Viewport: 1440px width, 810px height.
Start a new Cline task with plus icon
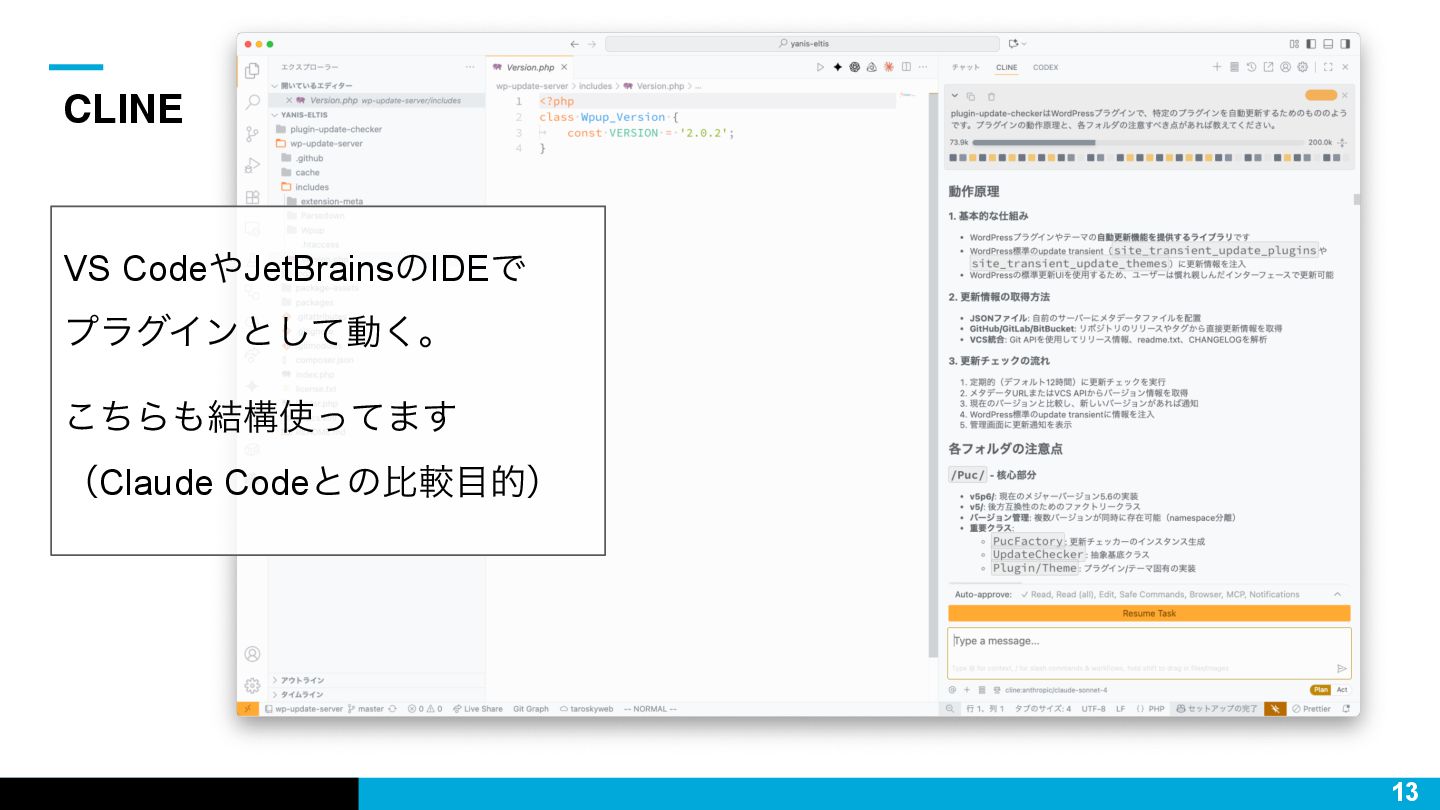[x=1217, y=67]
